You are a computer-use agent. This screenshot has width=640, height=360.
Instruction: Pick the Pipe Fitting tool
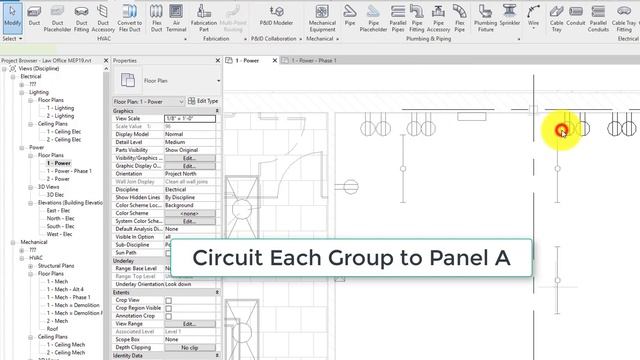pos(417,18)
